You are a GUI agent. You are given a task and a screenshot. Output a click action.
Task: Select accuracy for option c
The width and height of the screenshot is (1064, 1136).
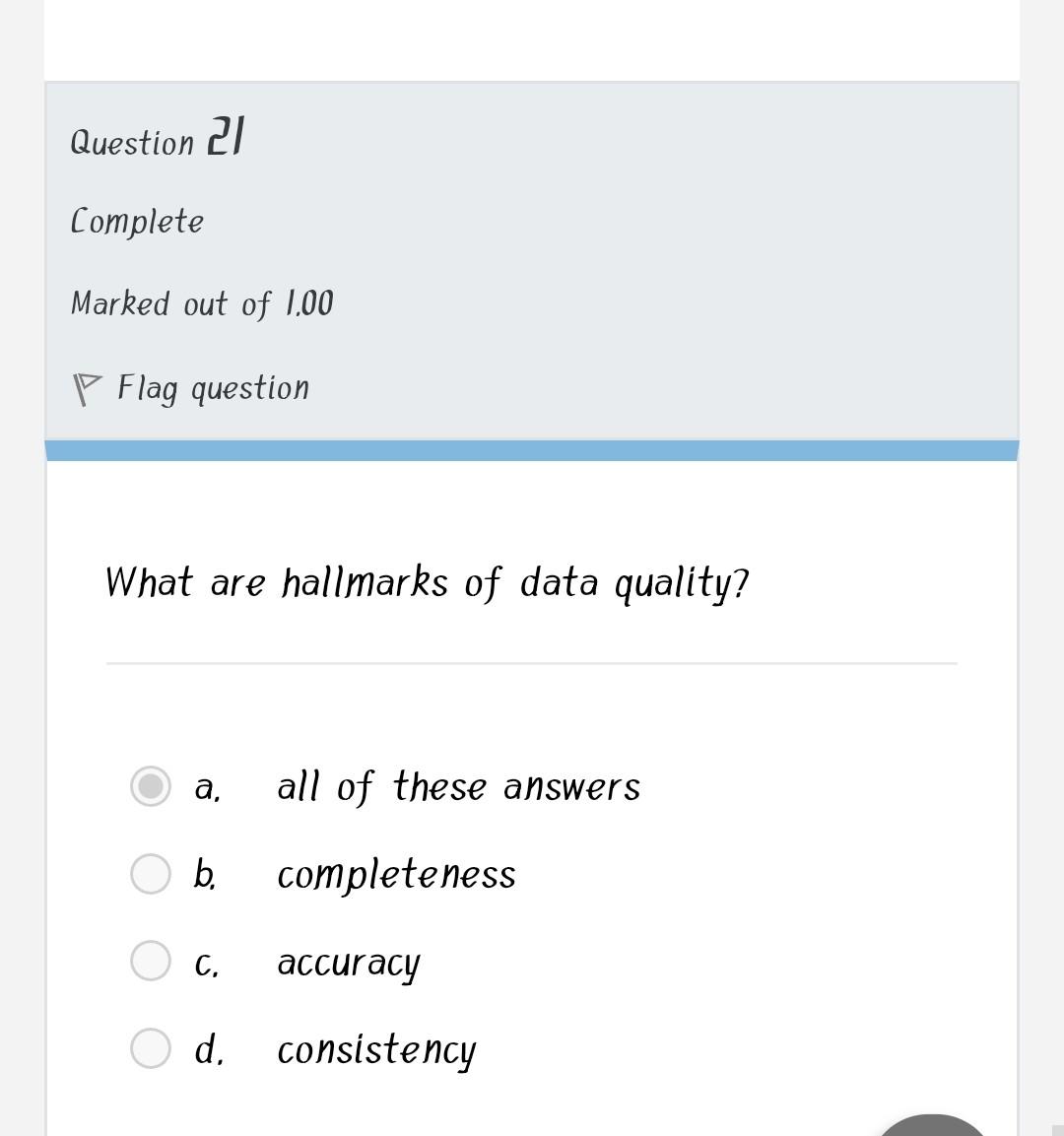click(x=149, y=961)
